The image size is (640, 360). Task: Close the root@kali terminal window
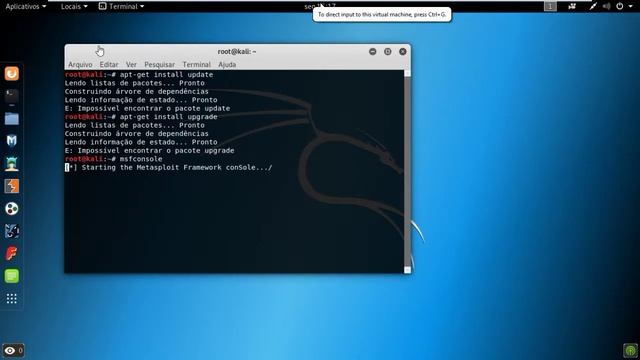tap(403, 51)
